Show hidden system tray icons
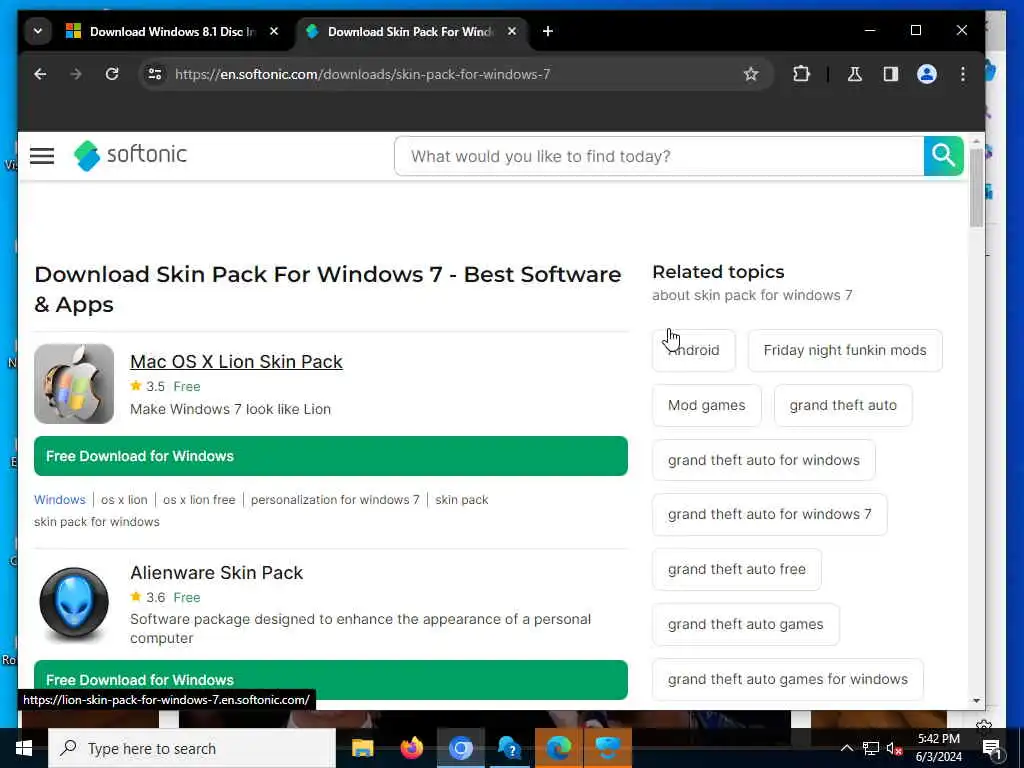 pos(846,748)
